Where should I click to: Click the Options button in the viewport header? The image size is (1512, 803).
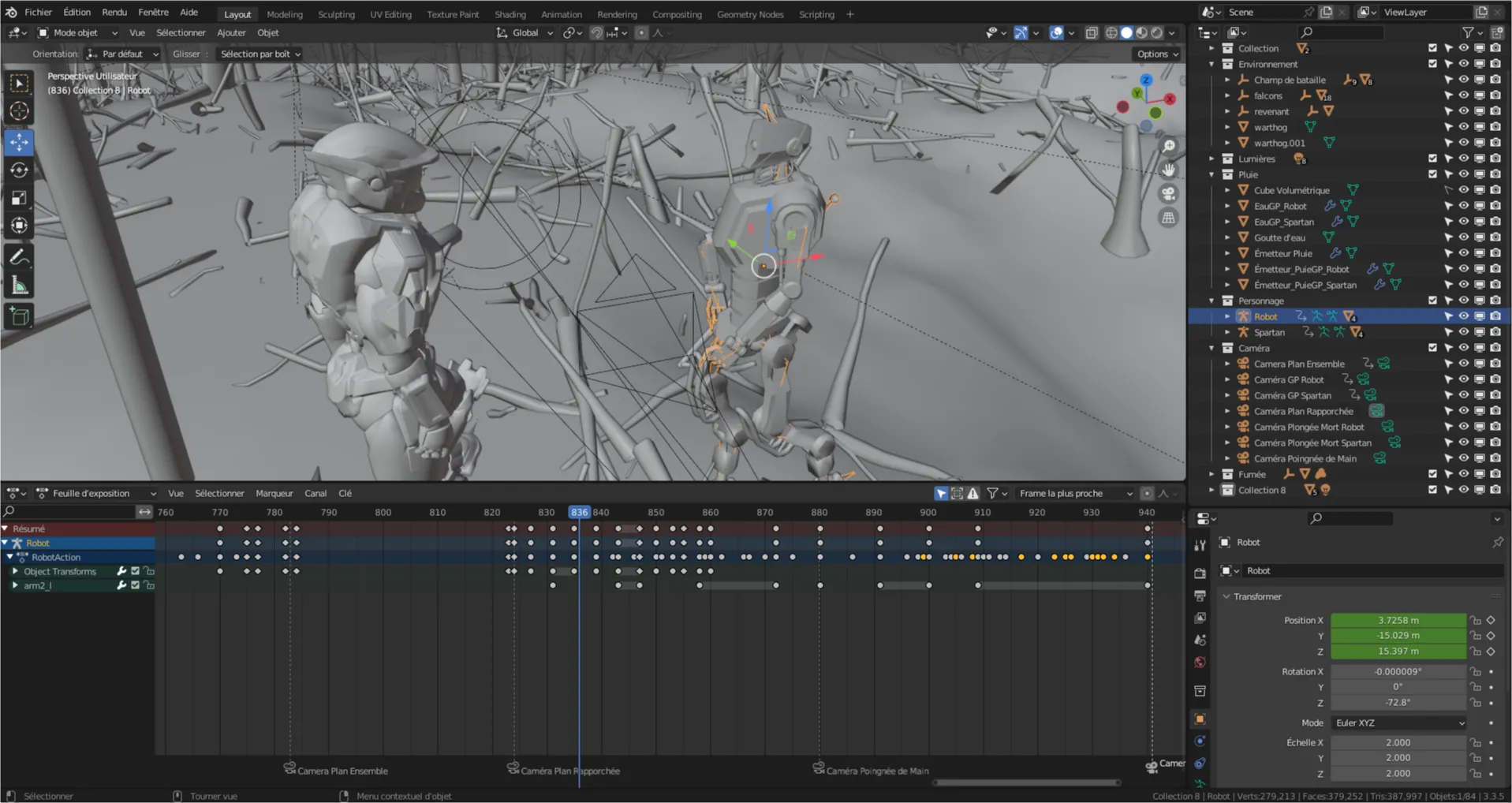[x=1154, y=54]
